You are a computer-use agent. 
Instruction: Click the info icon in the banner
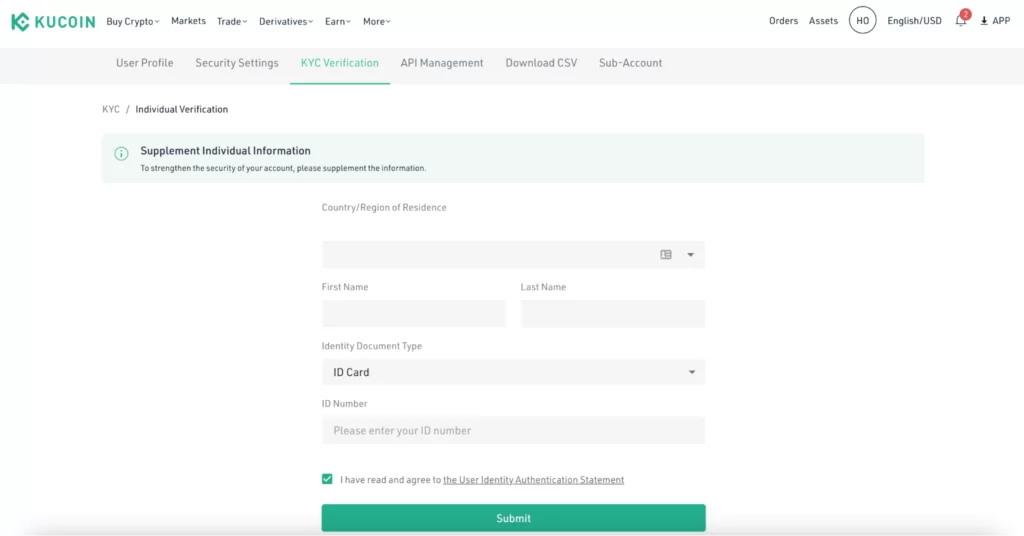pyautogui.click(x=121, y=153)
